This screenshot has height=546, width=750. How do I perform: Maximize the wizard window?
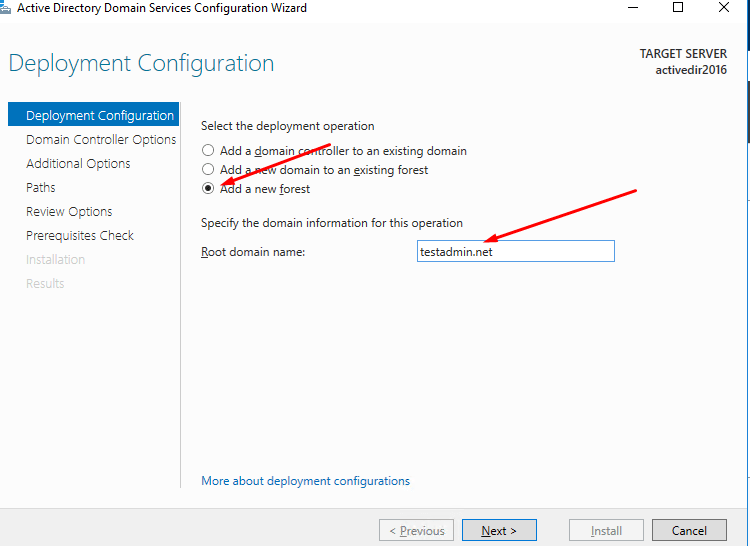pos(678,8)
